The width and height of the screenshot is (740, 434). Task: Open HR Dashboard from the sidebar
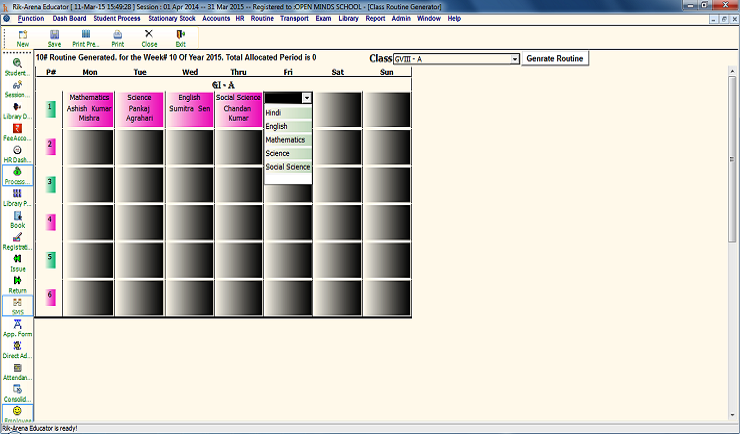pyautogui.click(x=17, y=154)
